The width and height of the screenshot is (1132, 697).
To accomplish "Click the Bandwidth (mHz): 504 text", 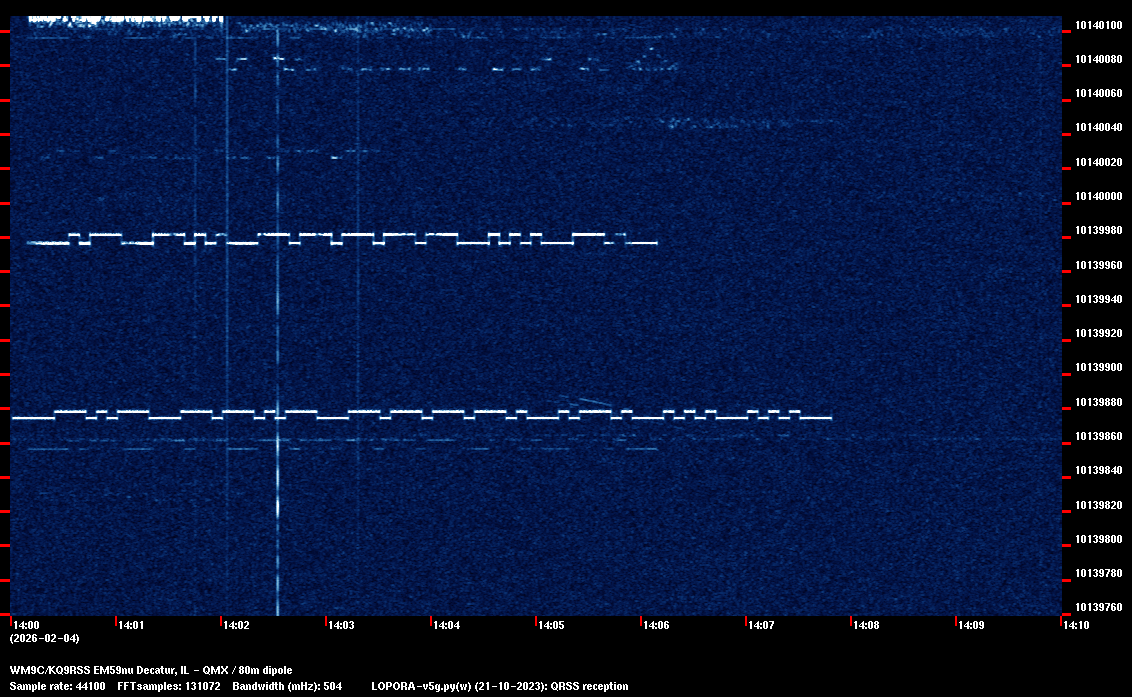I will click(287, 686).
